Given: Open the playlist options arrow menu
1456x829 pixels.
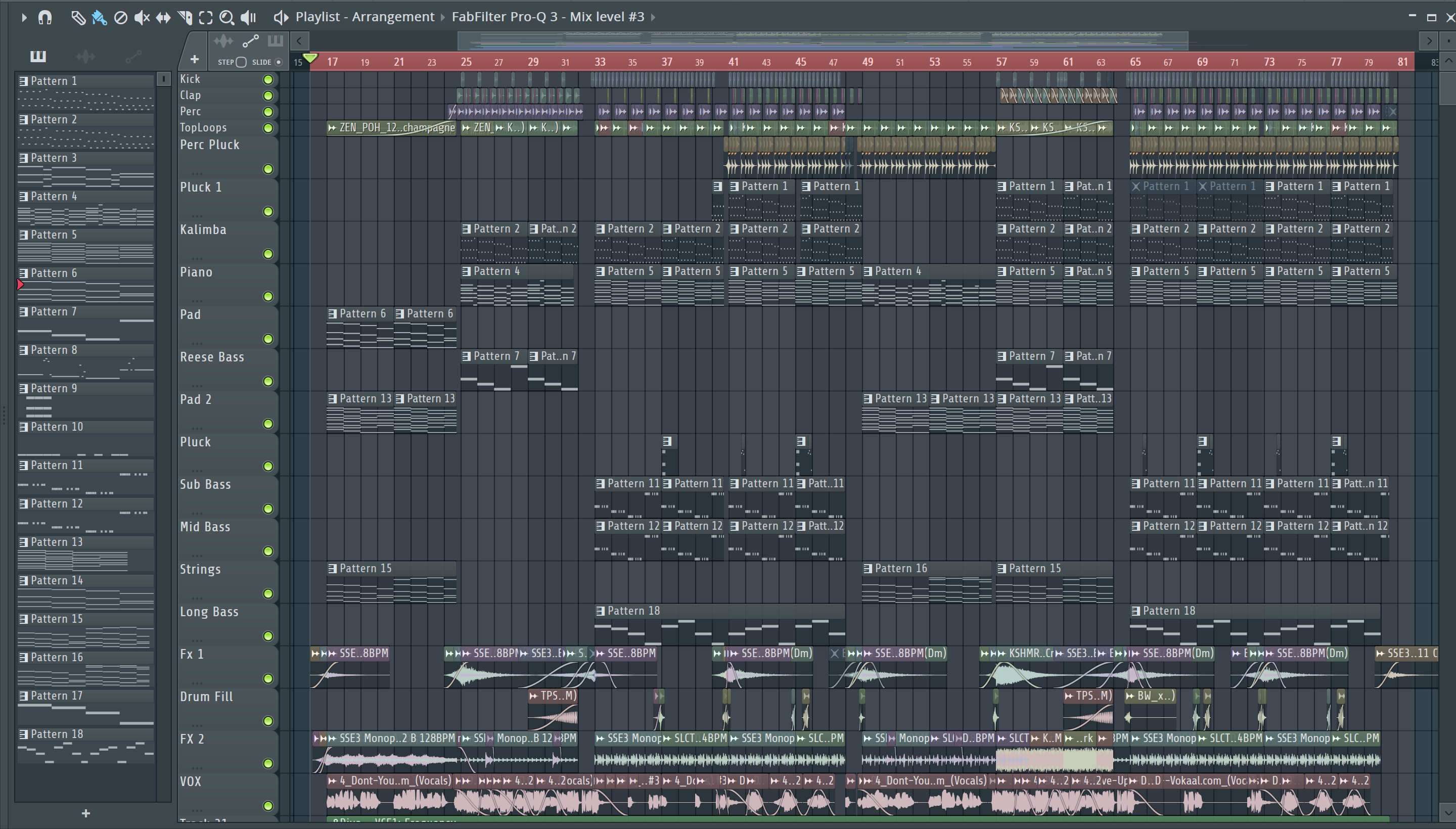Looking at the screenshot, I should [23, 17].
